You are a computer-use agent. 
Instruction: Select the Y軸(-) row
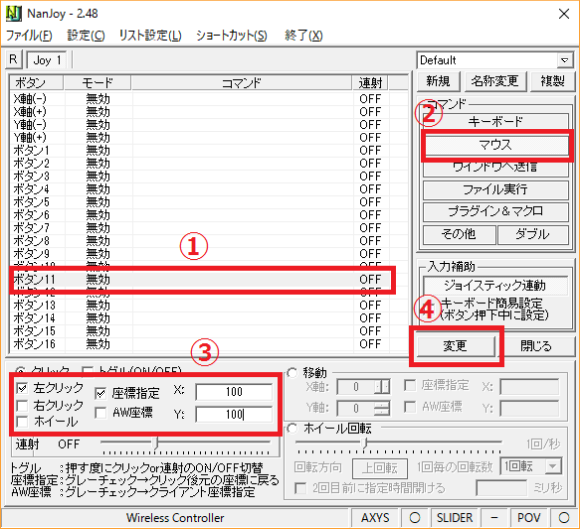click(209, 125)
